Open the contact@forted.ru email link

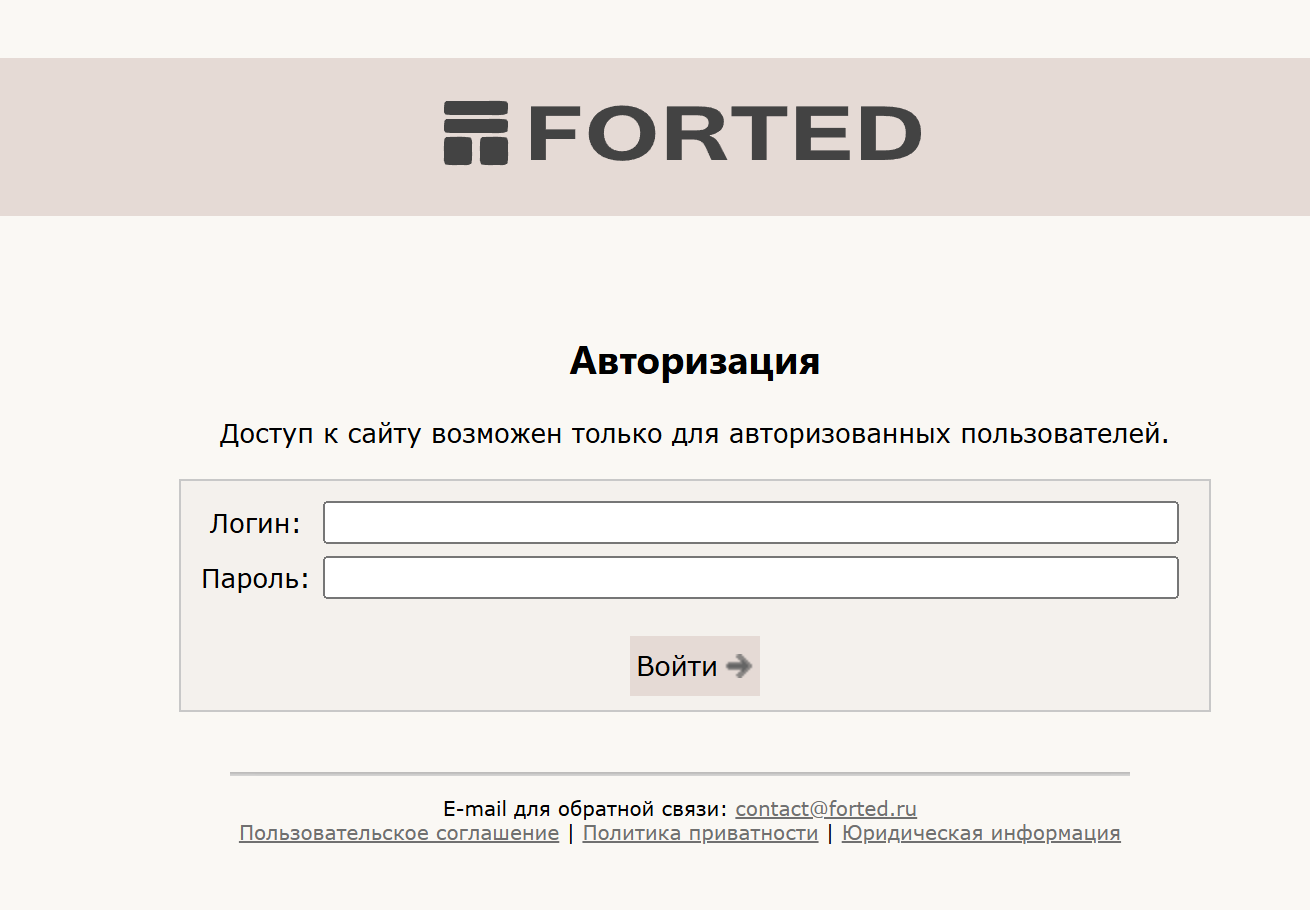pyautogui.click(x=826, y=809)
